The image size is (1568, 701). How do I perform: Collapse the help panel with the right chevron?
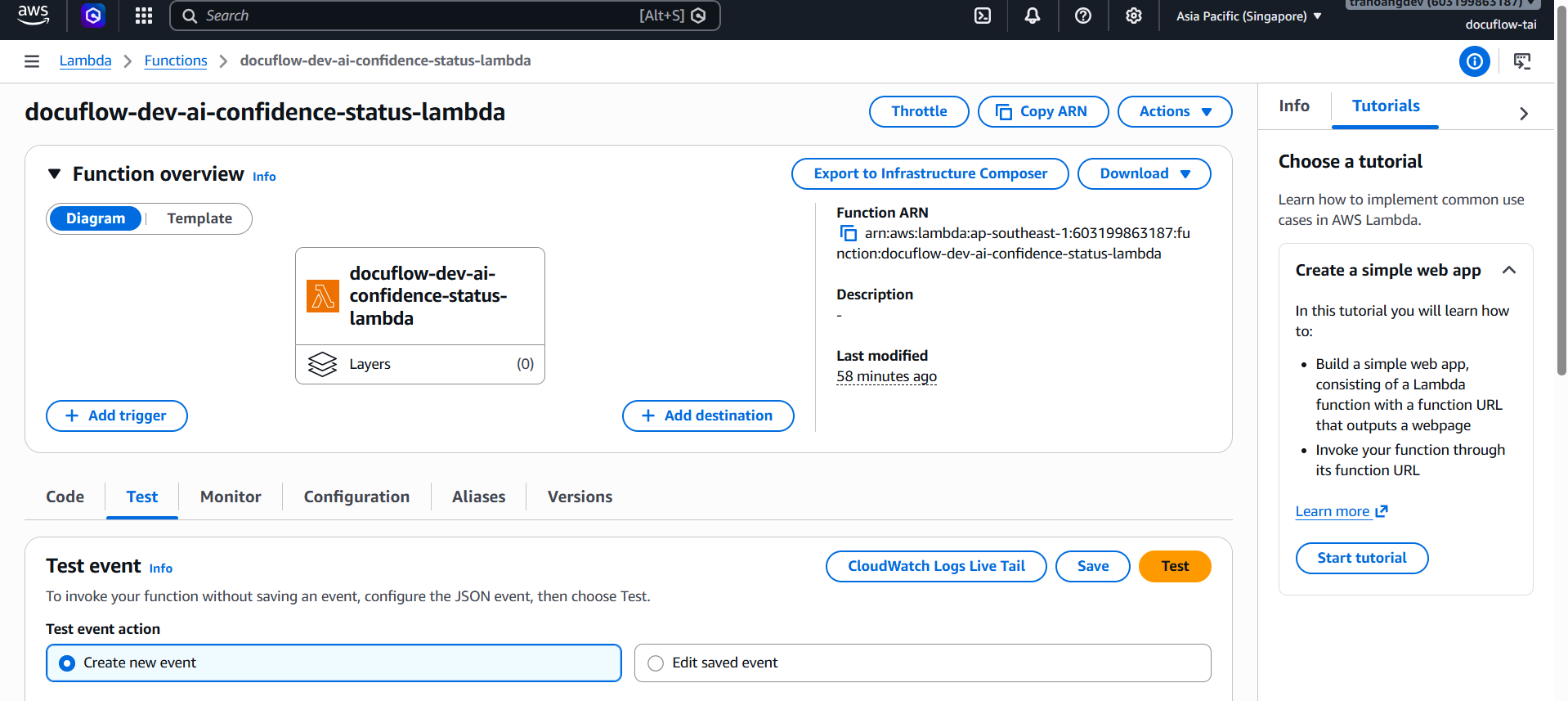[x=1524, y=114]
